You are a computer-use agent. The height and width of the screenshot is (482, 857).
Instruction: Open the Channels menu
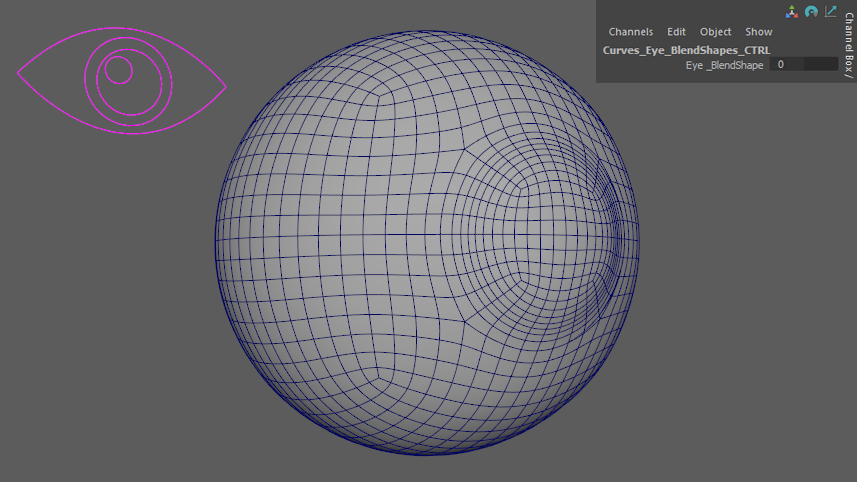point(631,32)
